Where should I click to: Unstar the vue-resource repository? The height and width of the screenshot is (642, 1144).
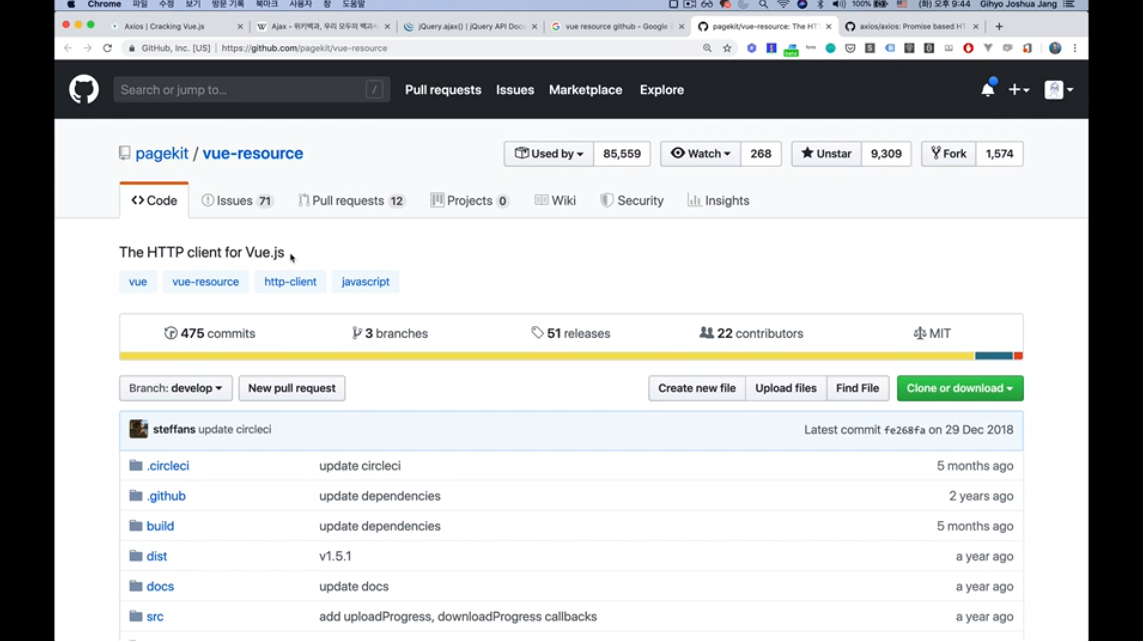(826, 154)
